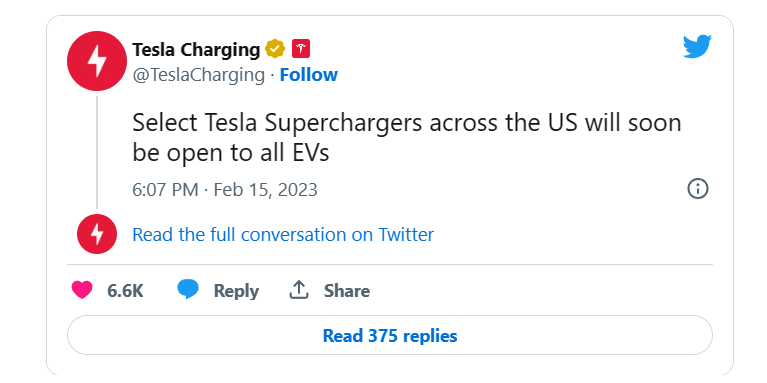Like the tweet with the heart icon

[x=82, y=290]
